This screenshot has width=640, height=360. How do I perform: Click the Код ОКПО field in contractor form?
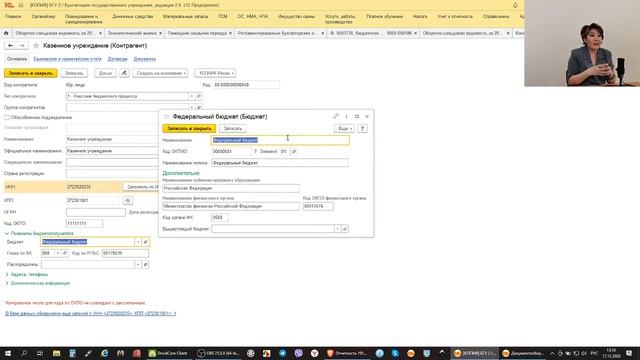coord(84,224)
